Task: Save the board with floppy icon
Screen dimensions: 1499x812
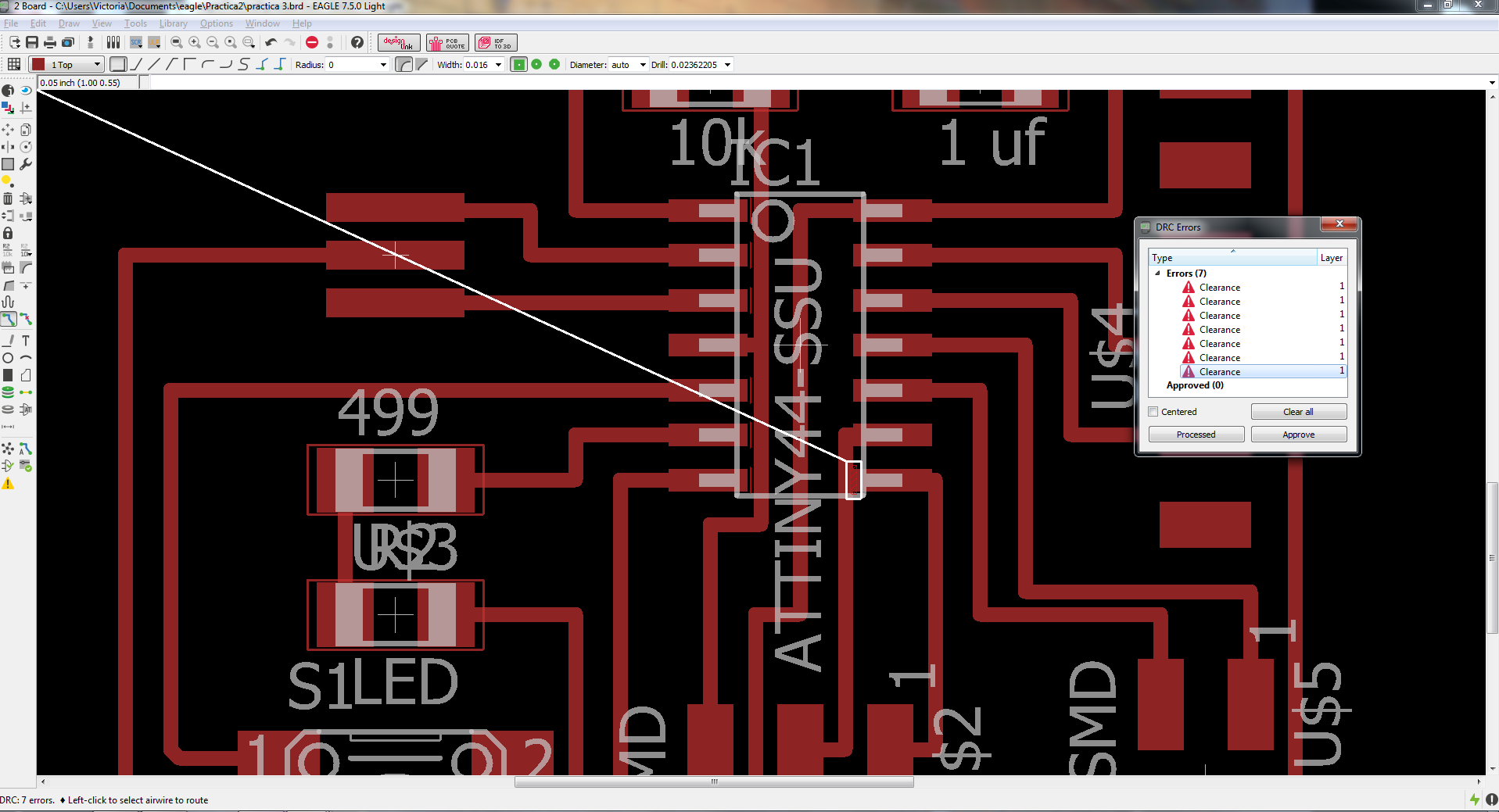Action: [x=32, y=42]
